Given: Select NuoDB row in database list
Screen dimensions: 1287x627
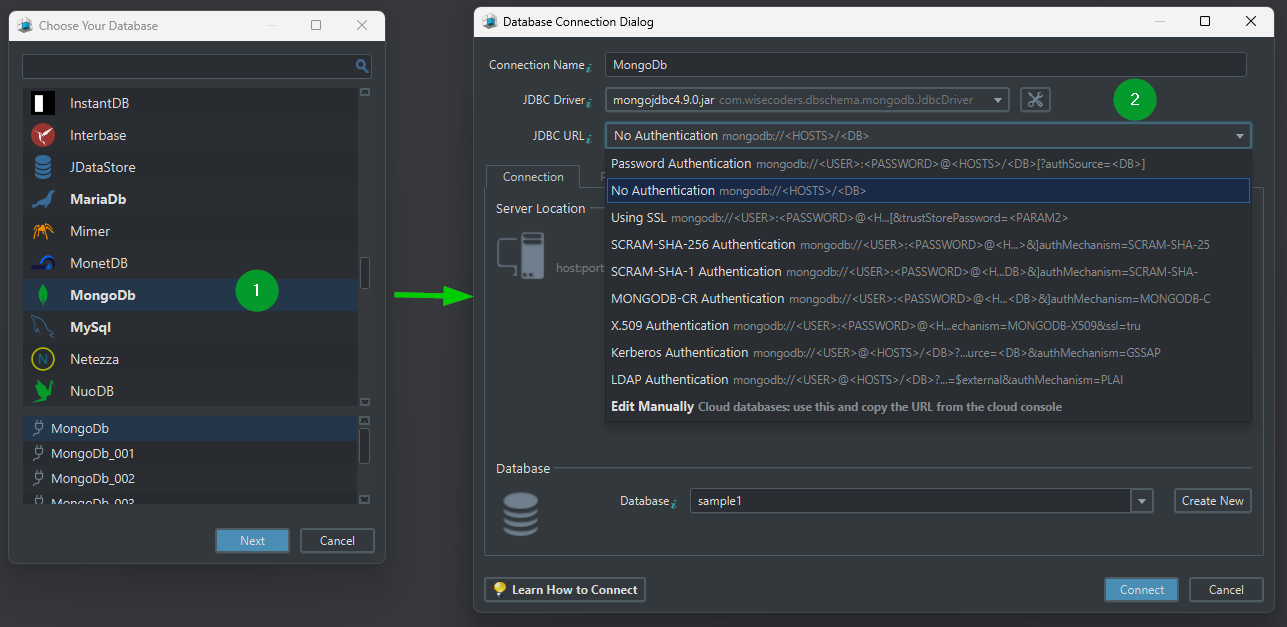Looking at the screenshot, I should coord(190,391).
